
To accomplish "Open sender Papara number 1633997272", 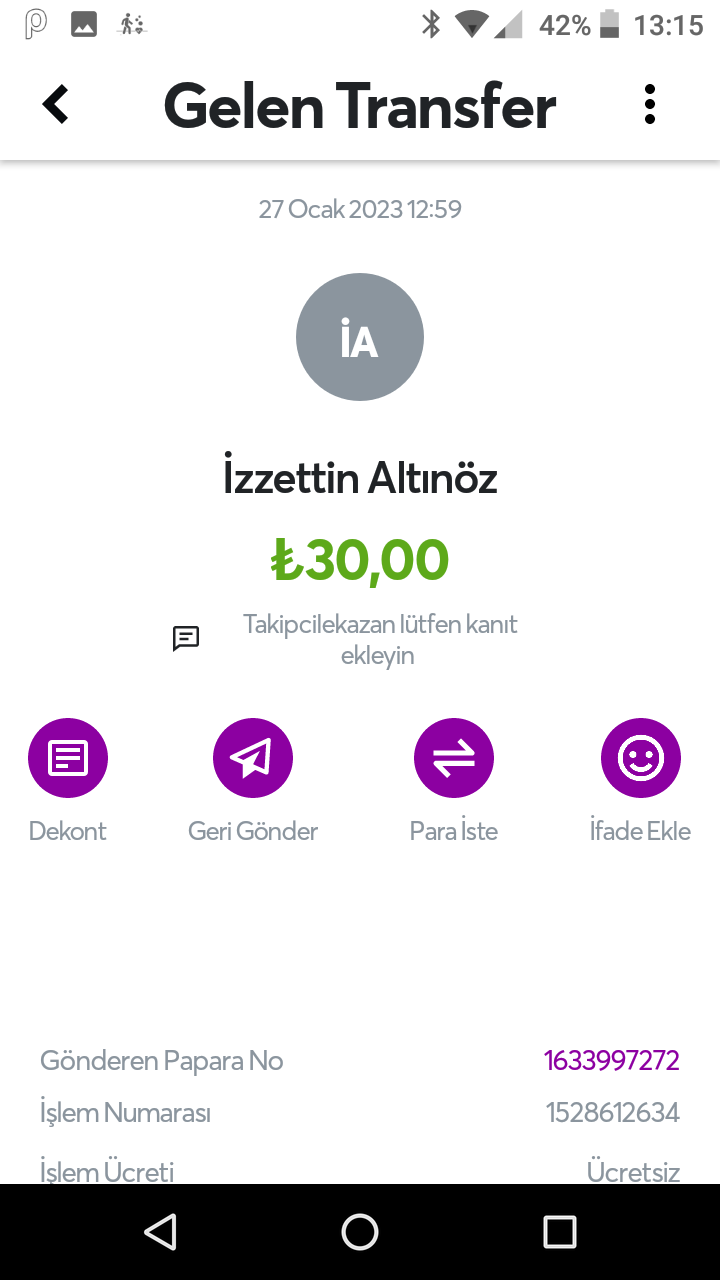I will [611, 1061].
